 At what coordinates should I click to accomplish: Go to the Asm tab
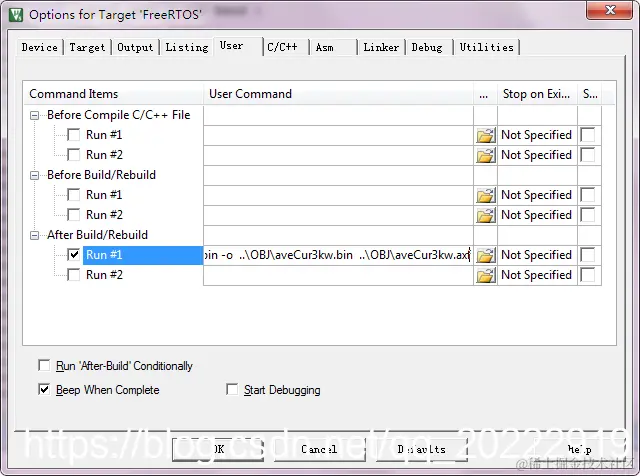click(x=331, y=47)
